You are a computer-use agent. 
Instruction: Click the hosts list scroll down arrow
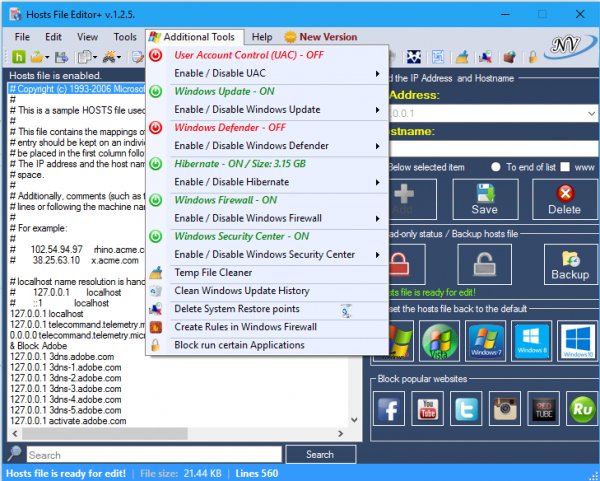click(x=354, y=420)
